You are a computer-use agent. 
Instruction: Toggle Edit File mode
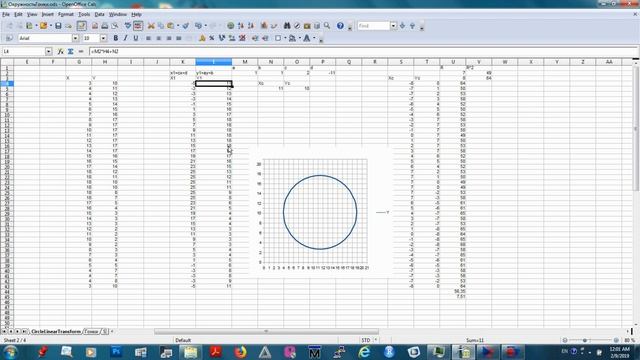(x=82, y=26)
